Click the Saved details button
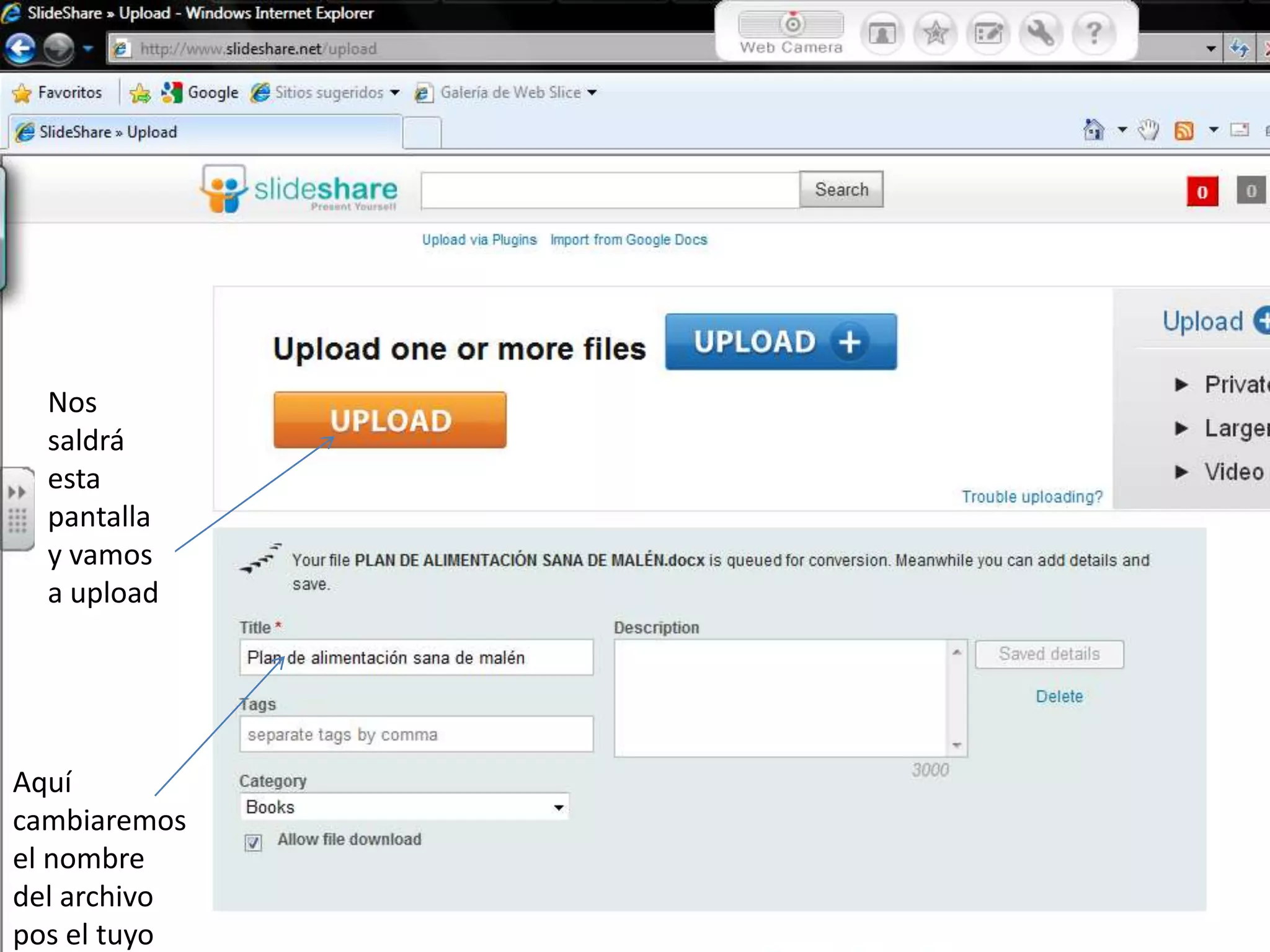The height and width of the screenshot is (952, 1270). click(1049, 654)
